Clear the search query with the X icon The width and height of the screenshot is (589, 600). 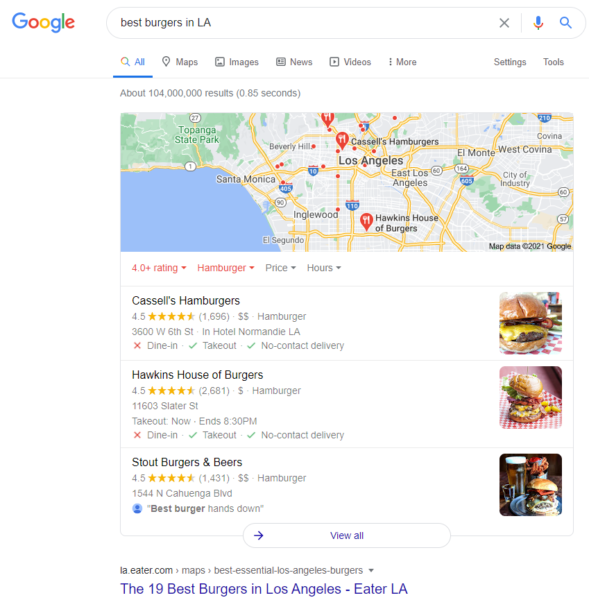click(x=504, y=23)
